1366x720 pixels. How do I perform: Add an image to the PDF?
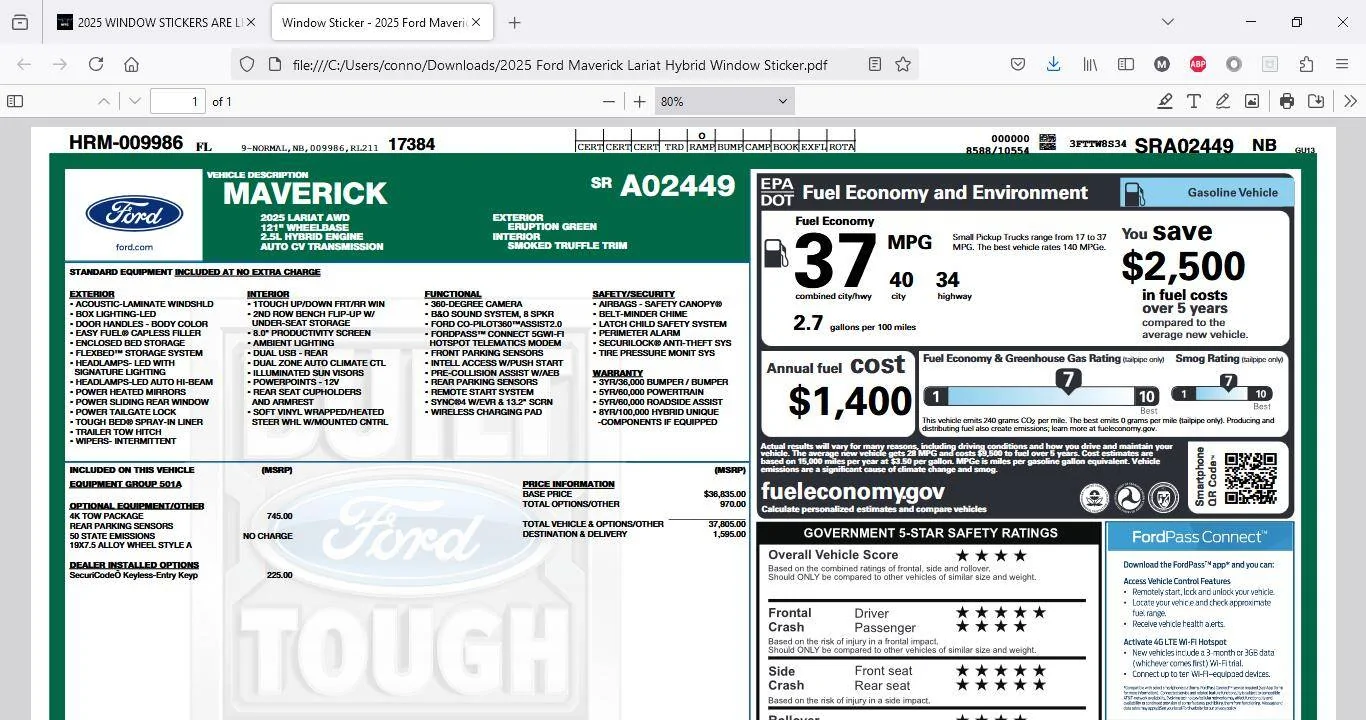pyautogui.click(x=1251, y=101)
